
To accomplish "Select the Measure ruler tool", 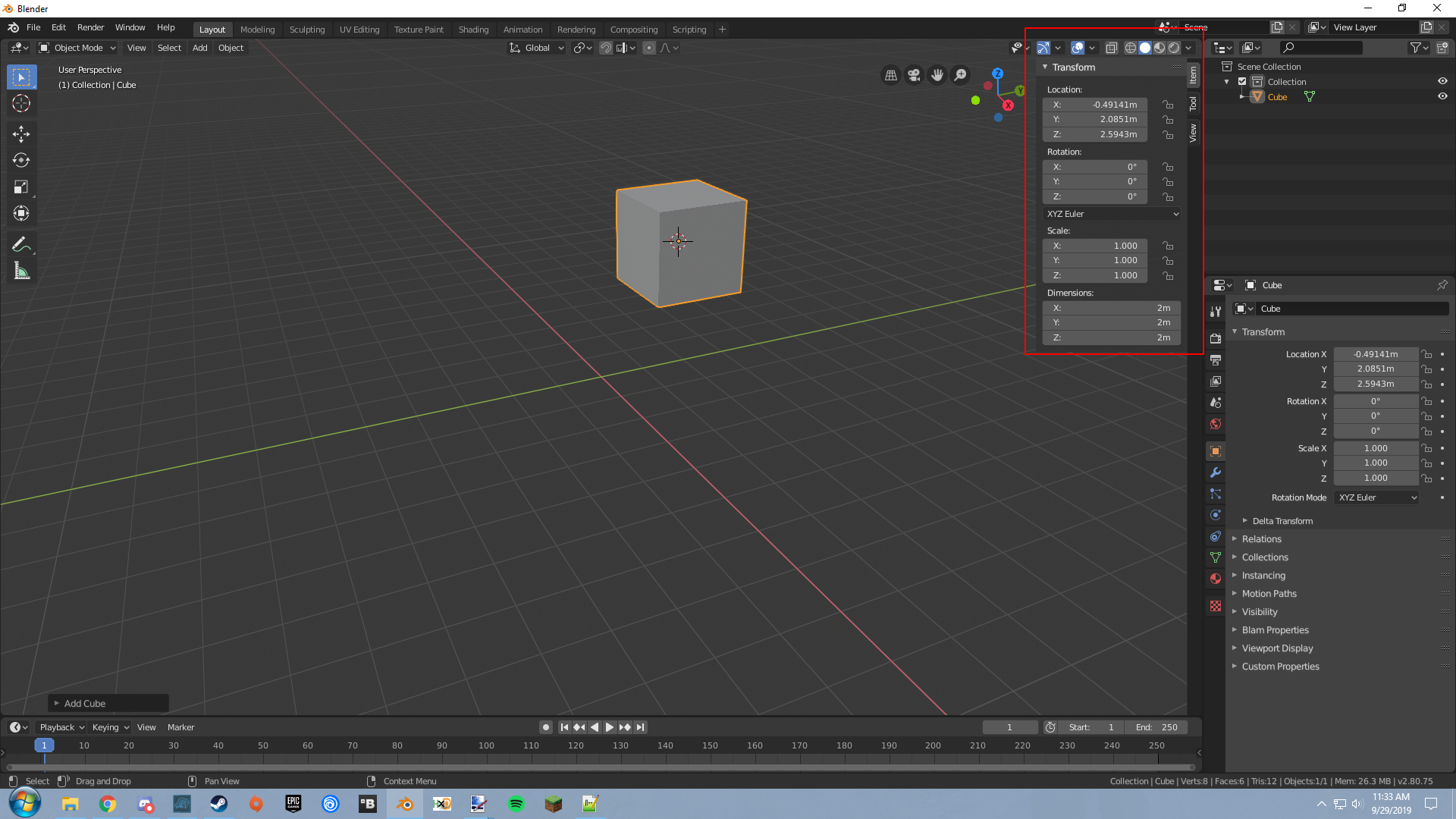I will 21,271.
